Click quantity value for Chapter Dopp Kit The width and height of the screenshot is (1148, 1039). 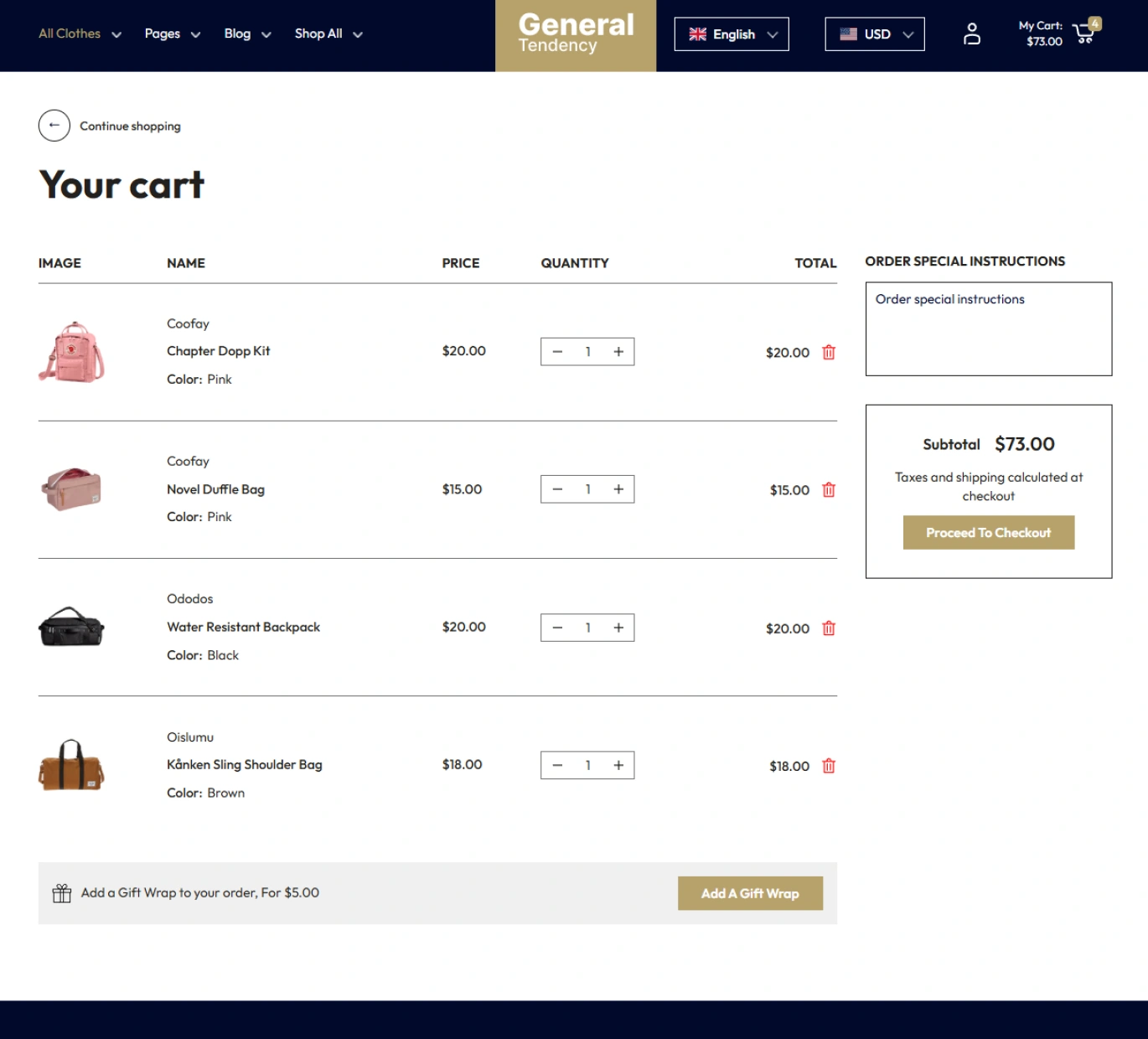pyautogui.click(x=588, y=352)
